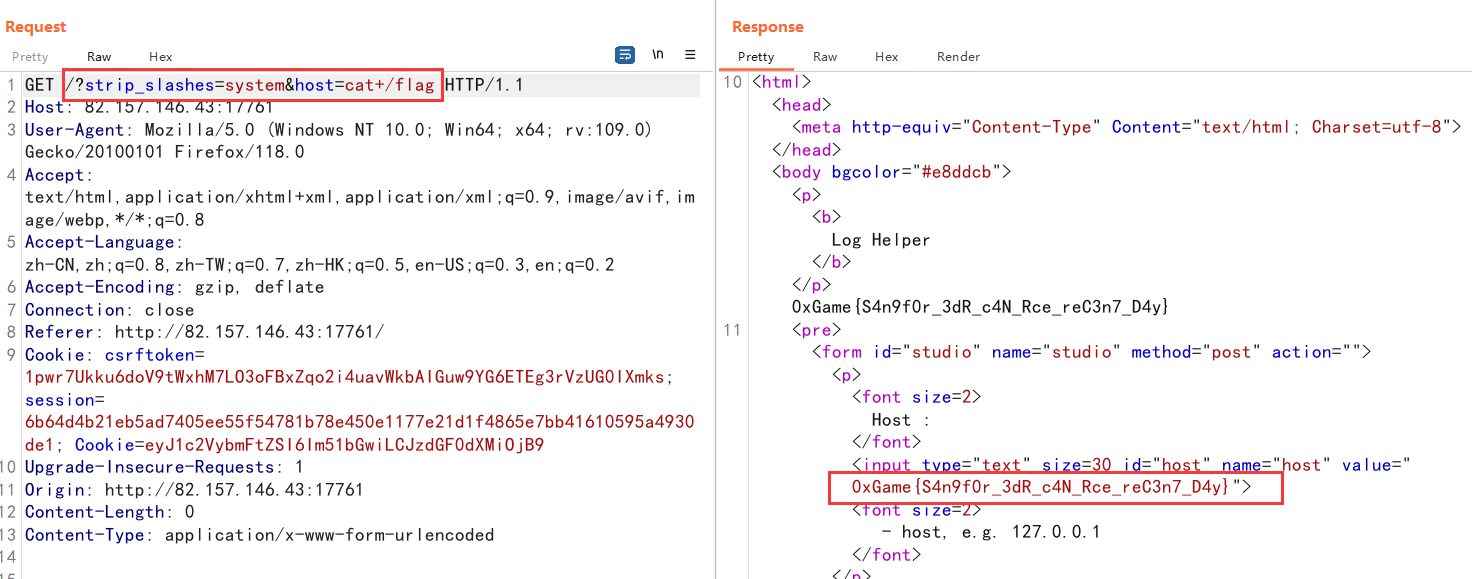Click the 0xGame flag line below </p>
This screenshot has height=579, width=1472.
tap(980, 307)
